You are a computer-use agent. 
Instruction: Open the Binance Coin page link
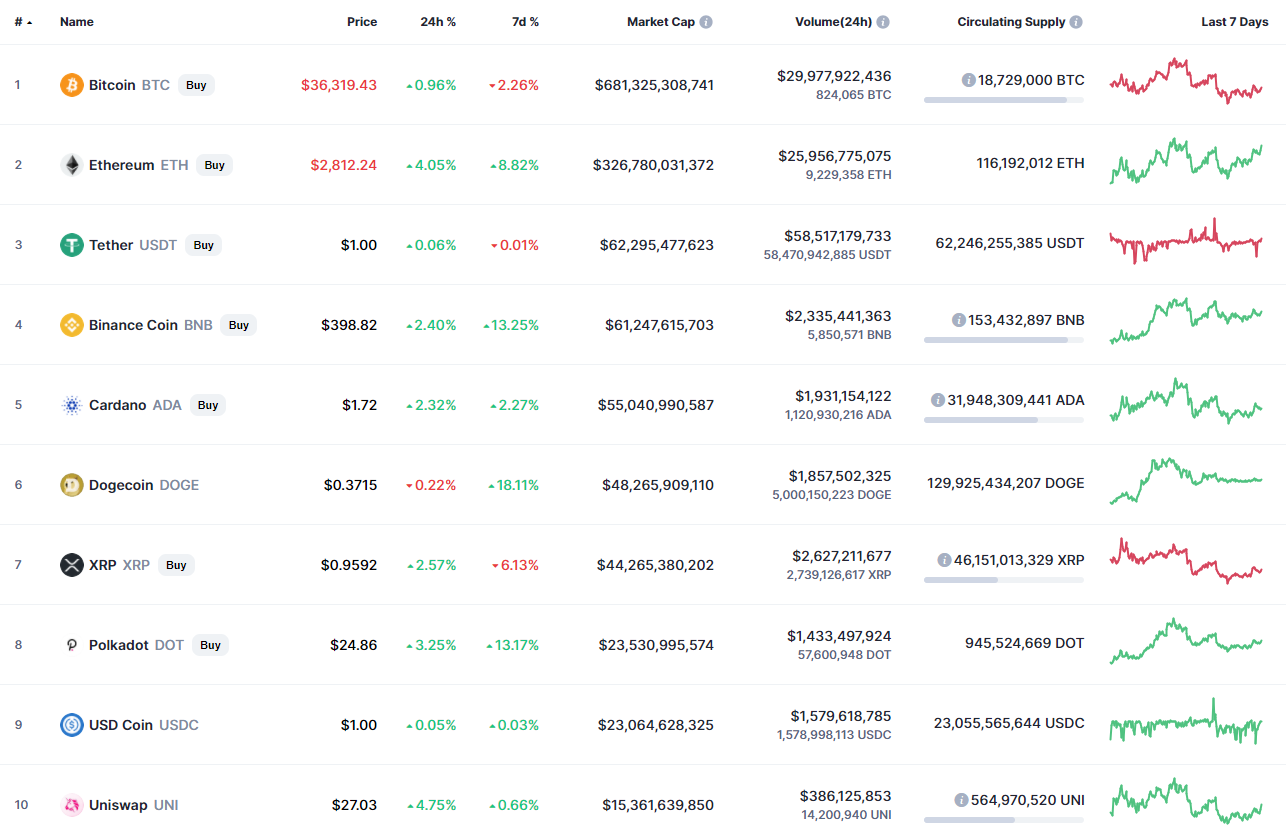click(x=151, y=325)
